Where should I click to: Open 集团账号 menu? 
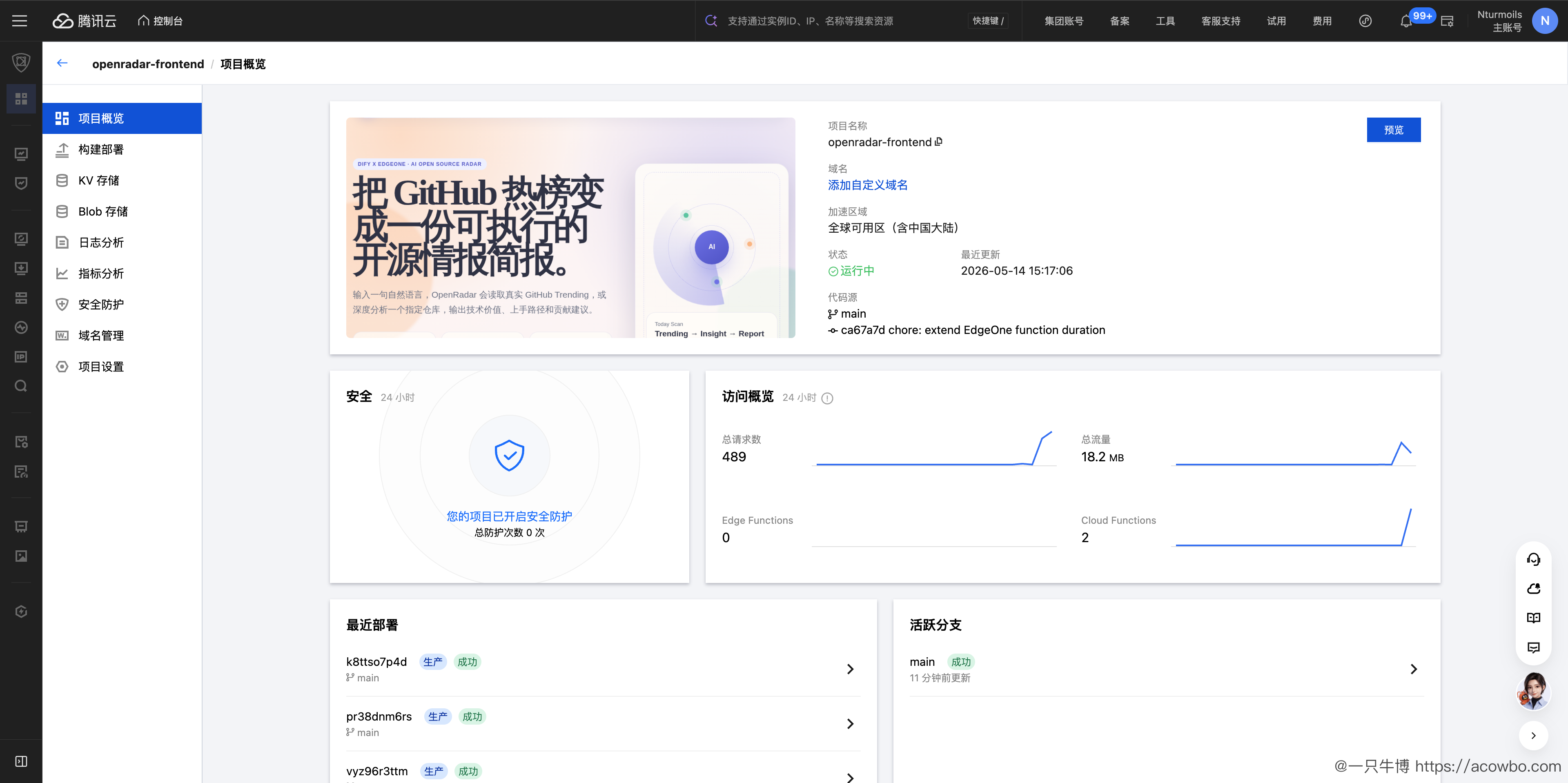1063,21
